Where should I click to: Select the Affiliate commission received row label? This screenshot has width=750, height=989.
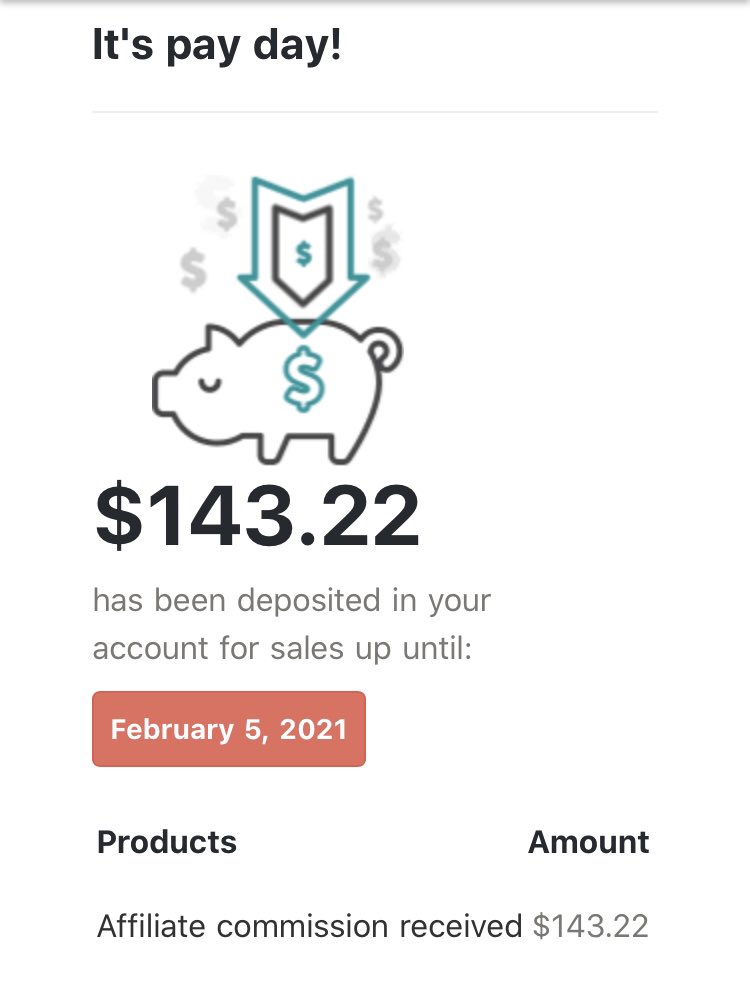point(310,926)
